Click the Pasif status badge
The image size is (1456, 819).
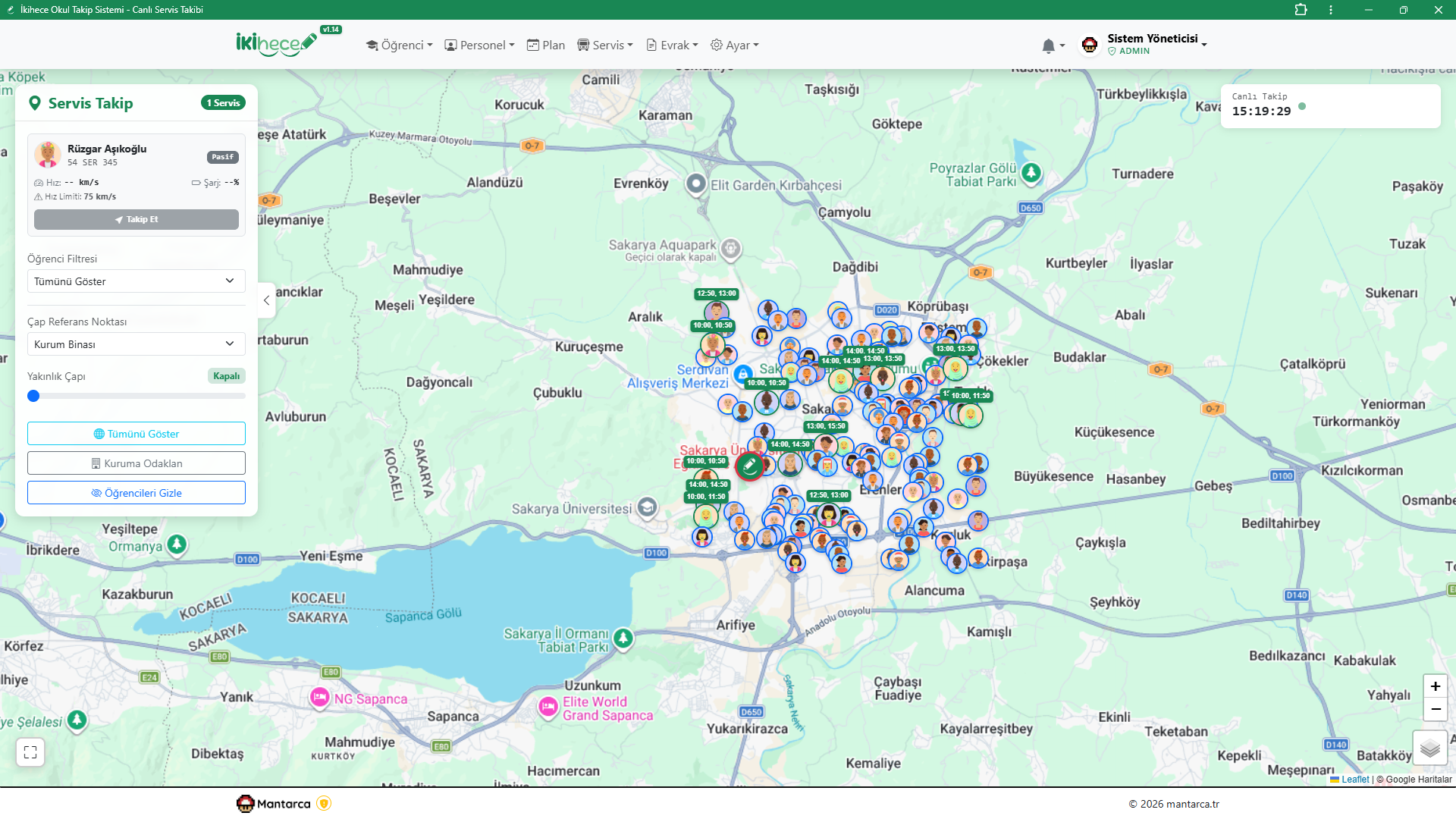point(223,157)
